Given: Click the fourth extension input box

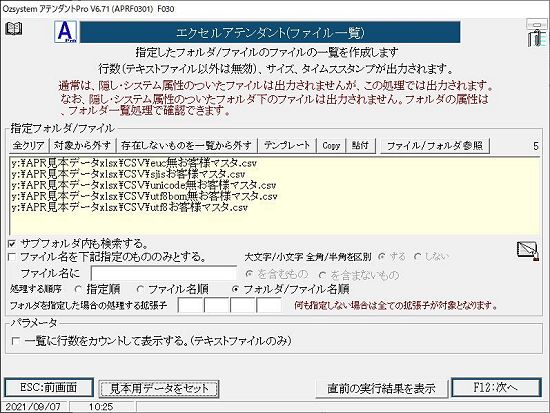Looking at the screenshot, I should click(x=269, y=305).
